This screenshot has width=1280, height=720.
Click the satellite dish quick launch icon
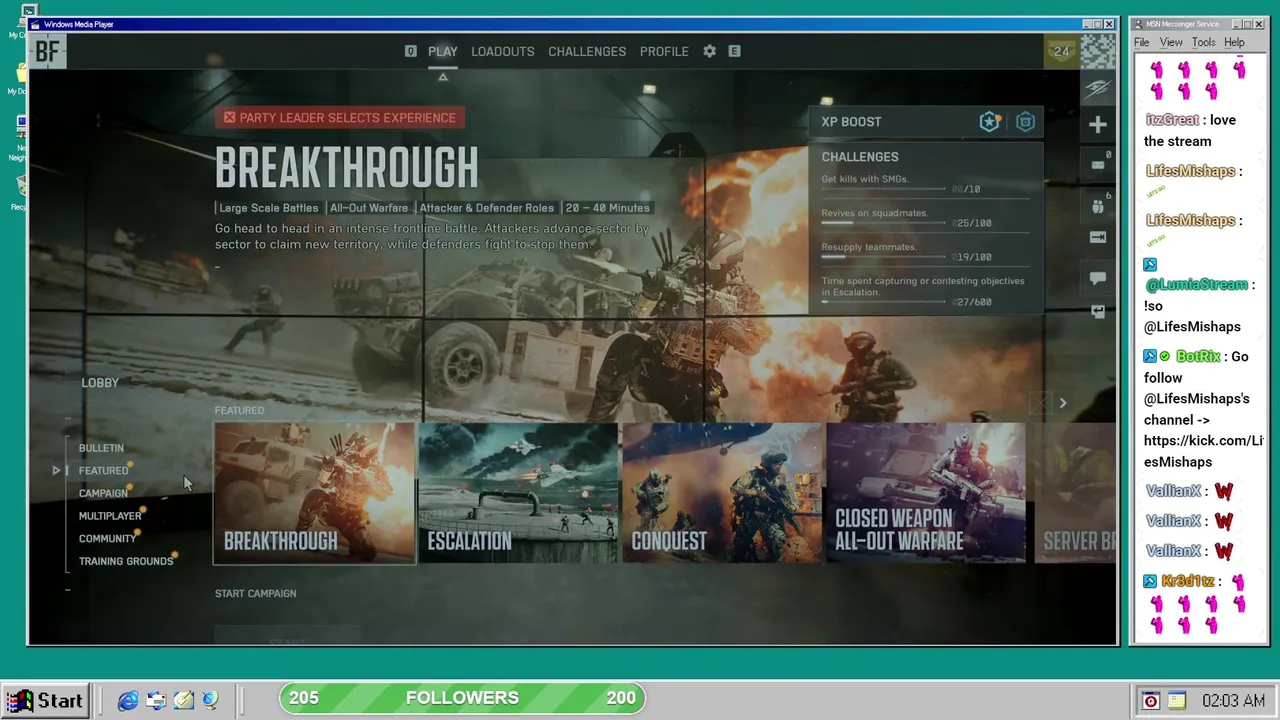pos(210,701)
